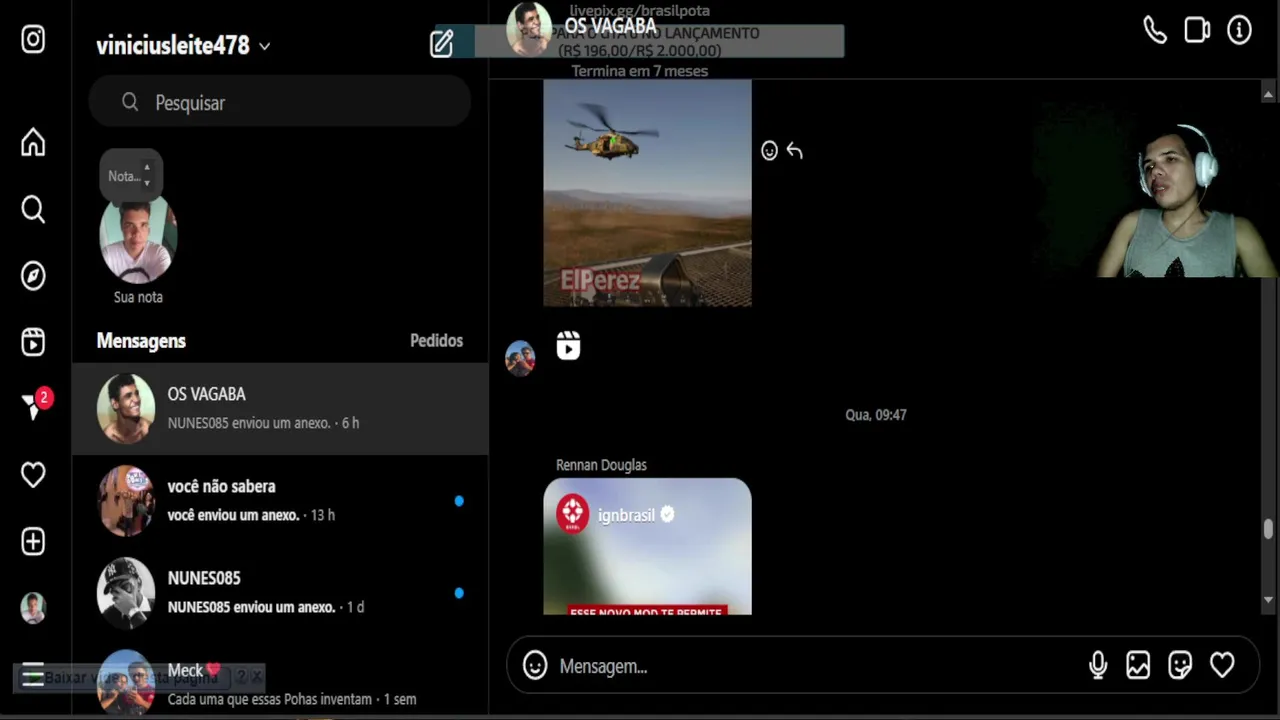Viewport: 1280px width, 720px height.
Task: Click chat scrollbar down arrow
Action: tap(1268, 600)
